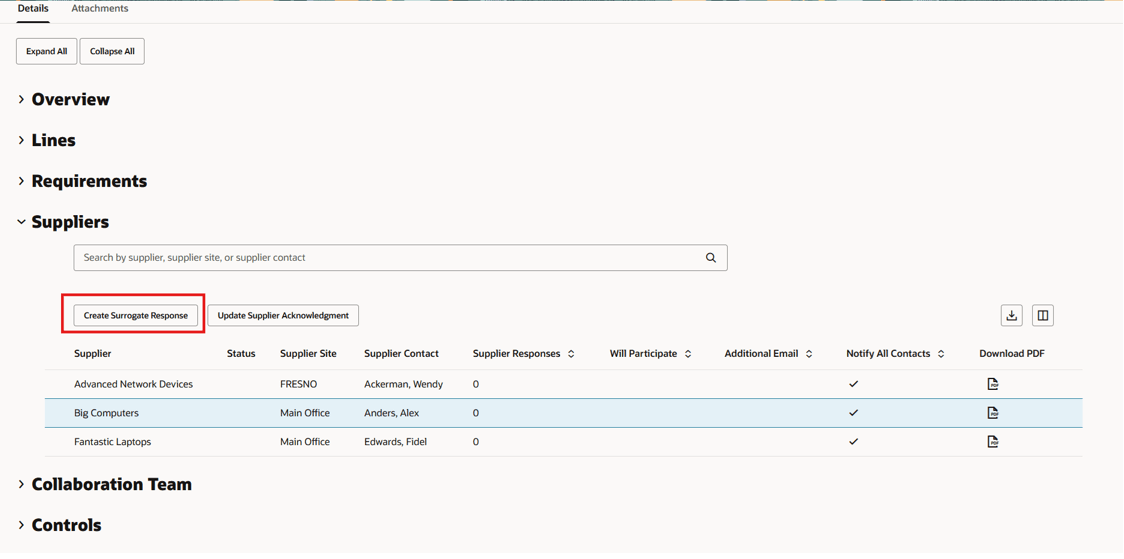Expand the Requirements section

click(x=22, y=181)
